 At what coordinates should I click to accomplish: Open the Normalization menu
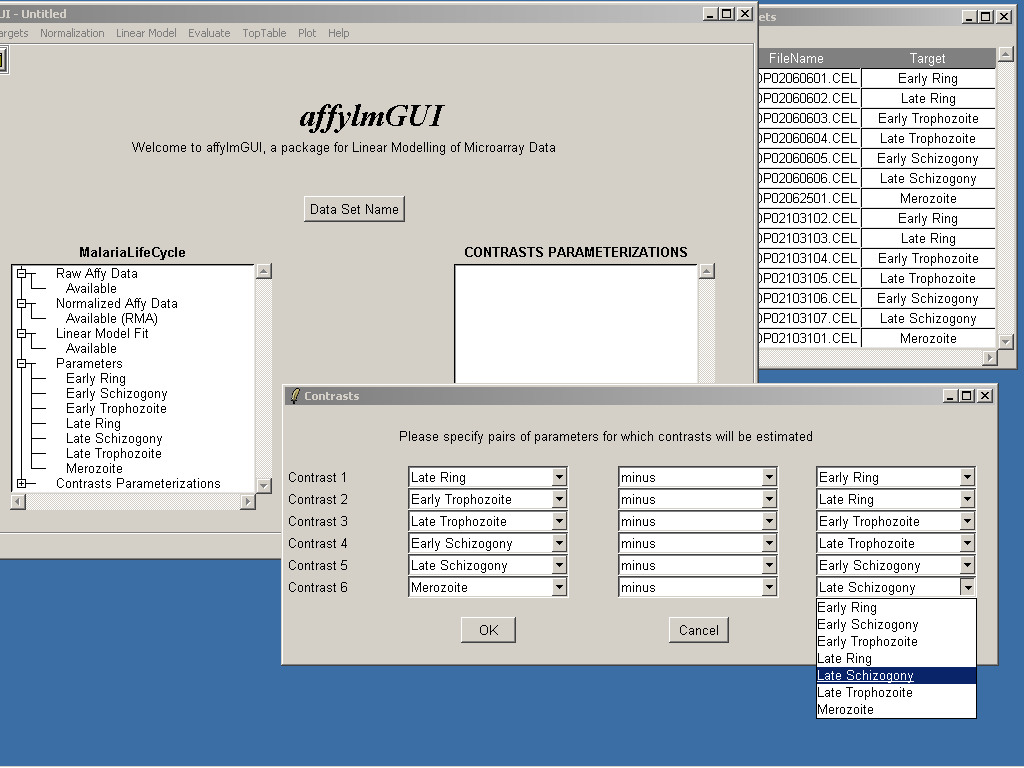click(x=72, y=33)
